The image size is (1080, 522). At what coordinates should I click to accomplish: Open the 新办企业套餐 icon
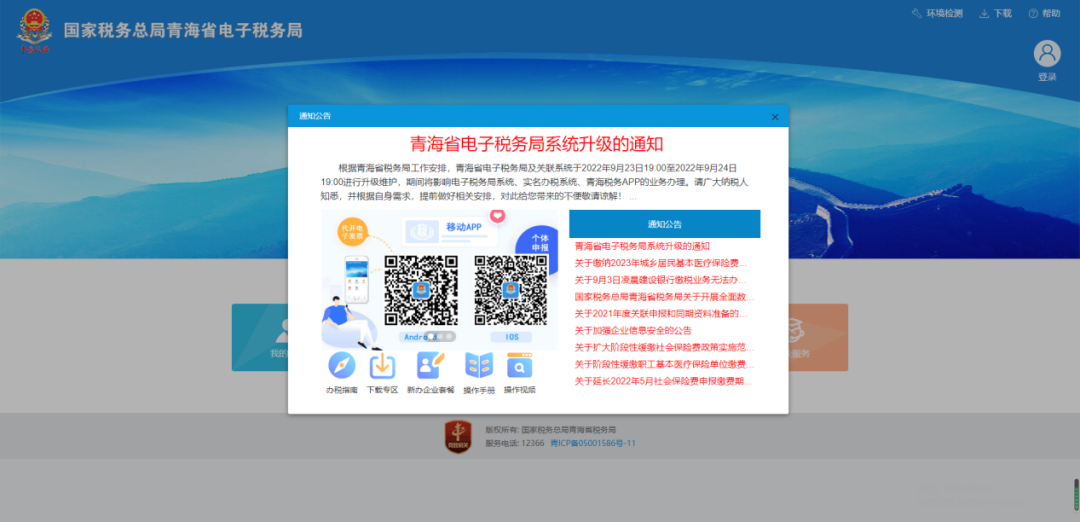click(x=430, y=365)
